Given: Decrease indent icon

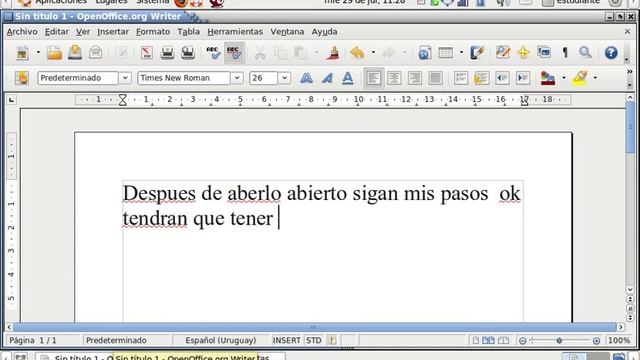Looking at the screenshot, I should pyautogui.click(x=502, y=78).
